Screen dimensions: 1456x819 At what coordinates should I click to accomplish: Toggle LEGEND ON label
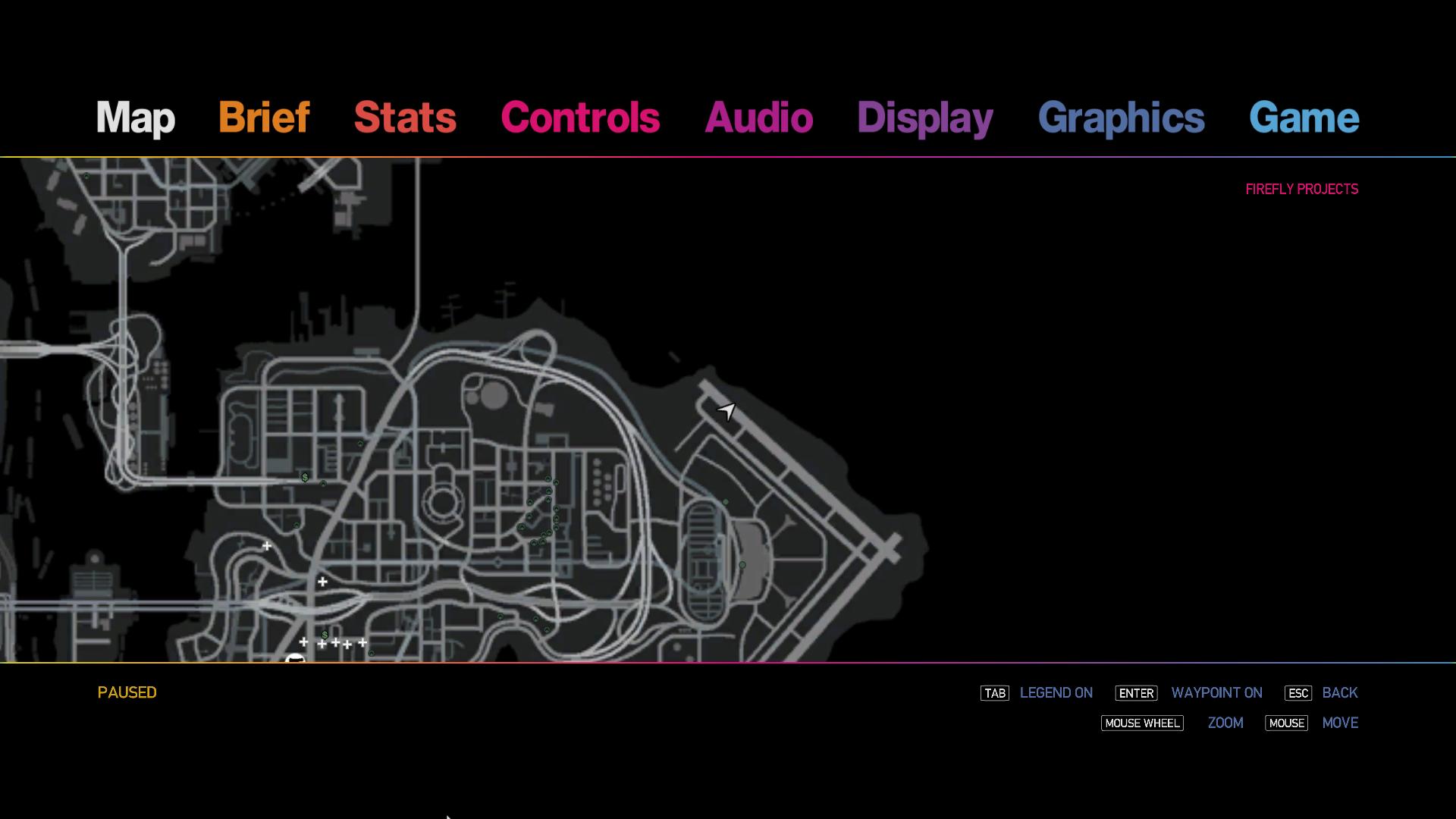pos(1056,692)
